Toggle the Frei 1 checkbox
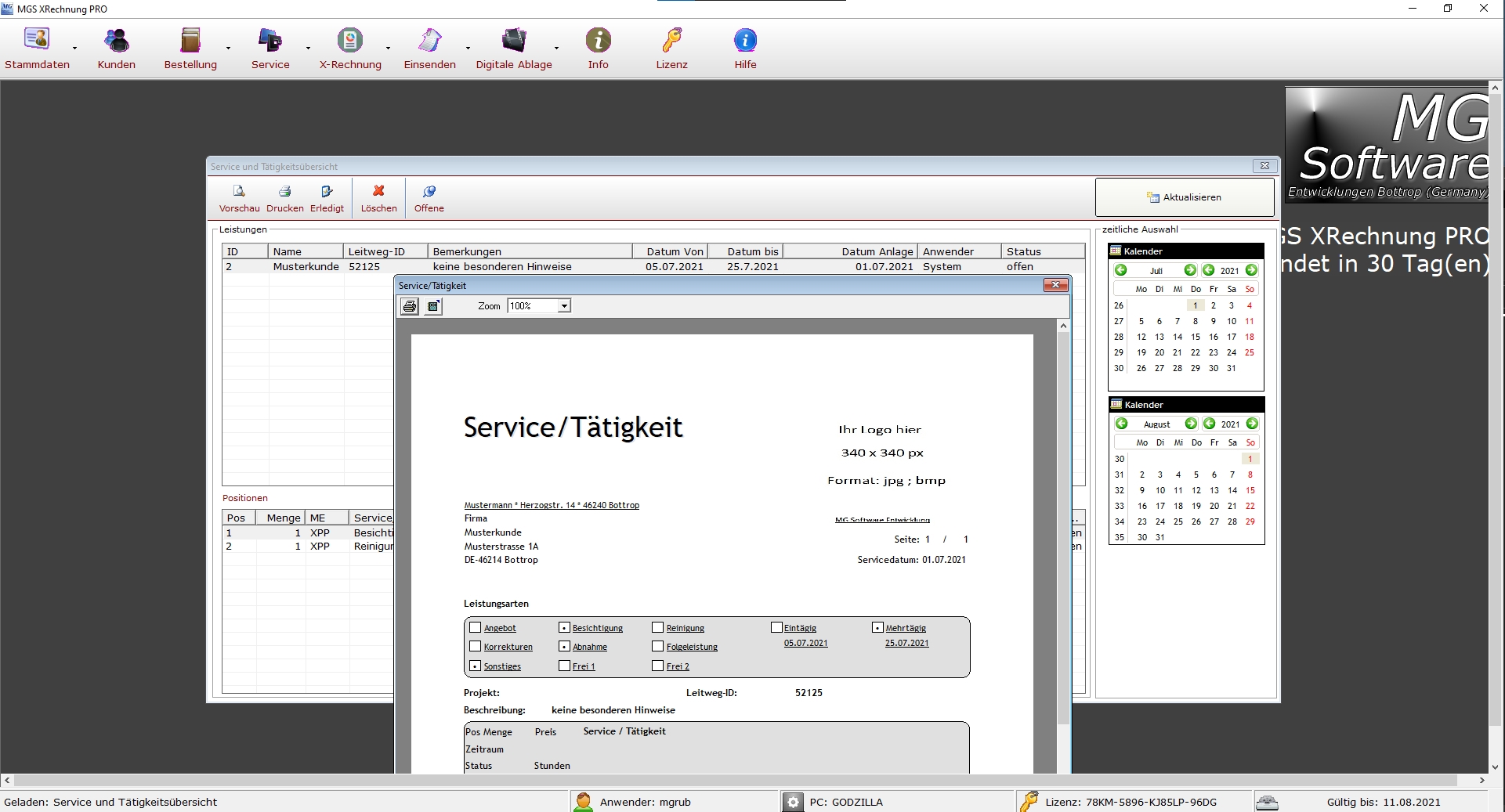Screen dimensions: 1505x812 point(564,666)
